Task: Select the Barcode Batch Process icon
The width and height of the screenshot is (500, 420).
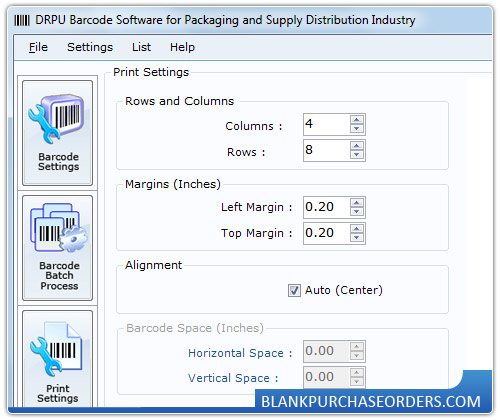Action: point(57,248)
